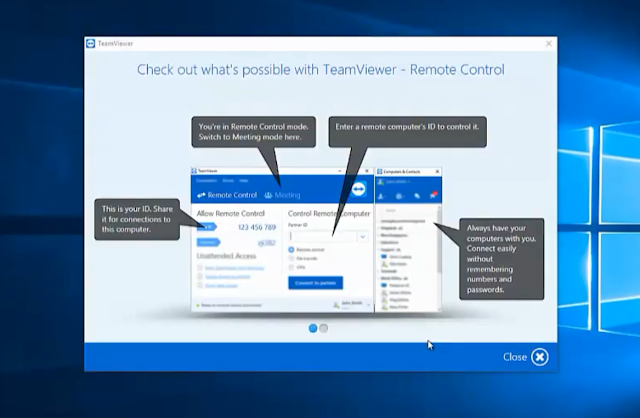The width and height of the screenshot is (640, 418).
Task: Click the round TeamViewer logo in blue header
Action: click(x=358, y=189)
